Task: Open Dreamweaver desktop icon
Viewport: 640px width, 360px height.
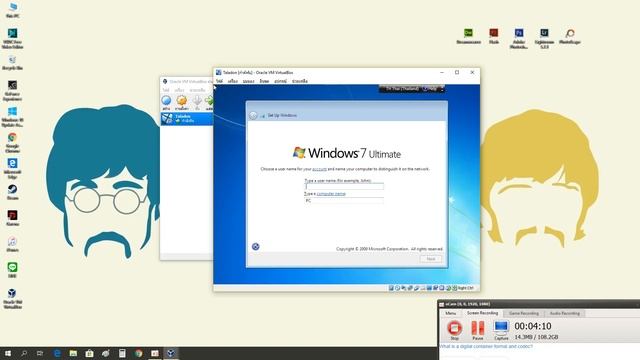Action: click(x=468, y=36)
